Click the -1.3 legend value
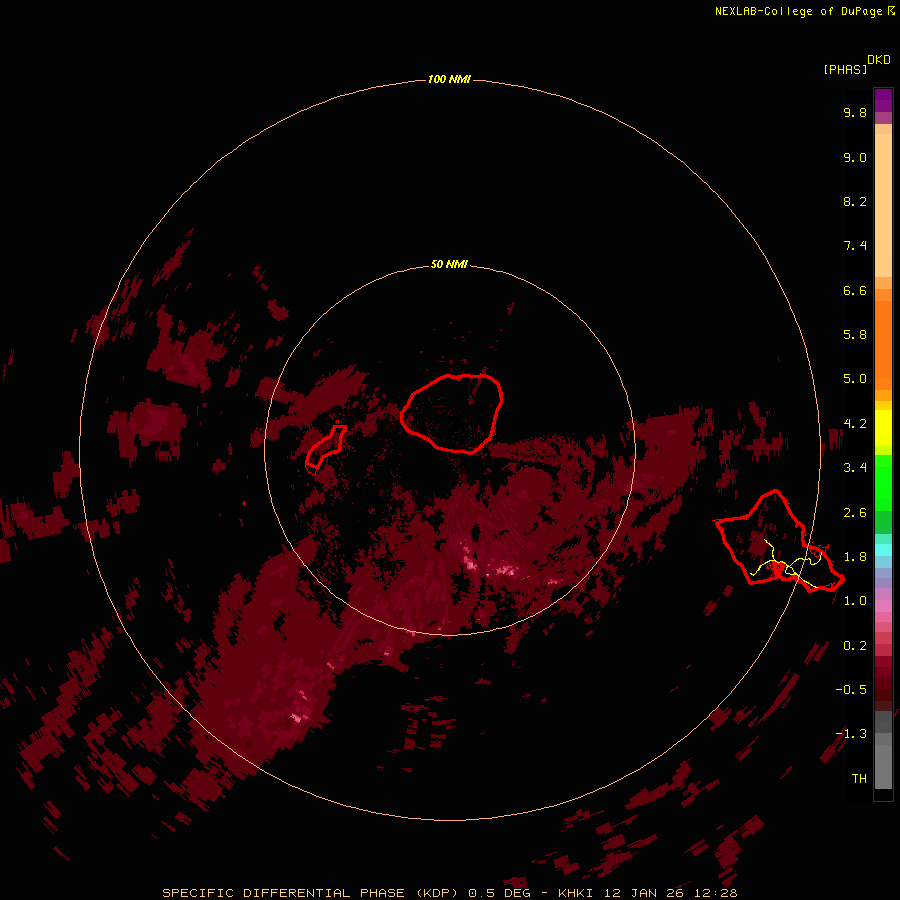 click(851, 734)
